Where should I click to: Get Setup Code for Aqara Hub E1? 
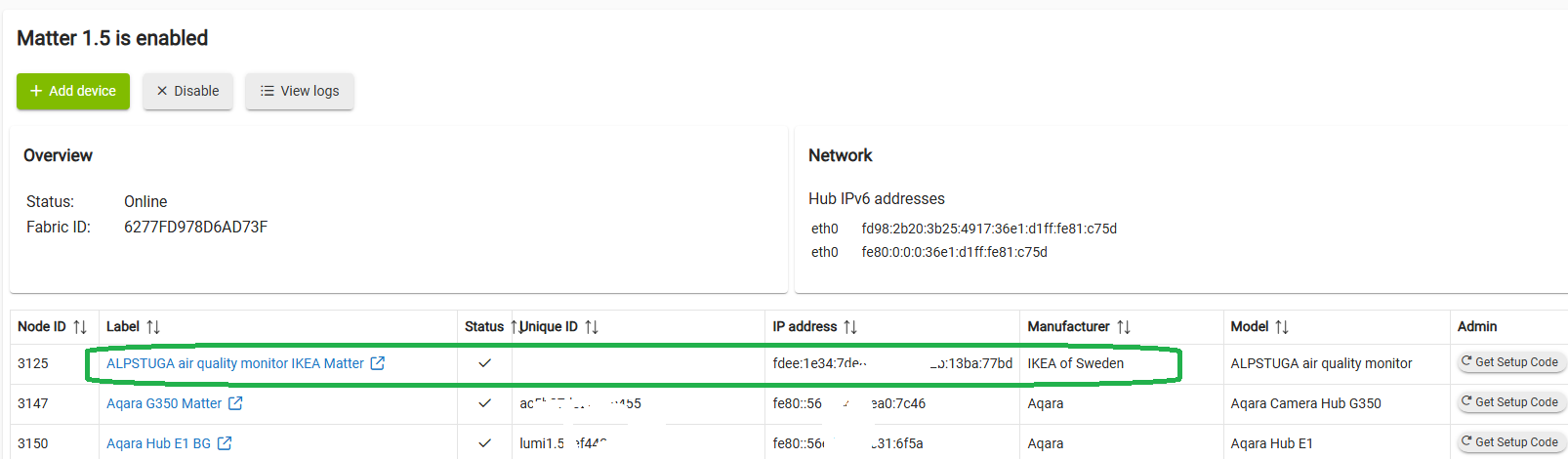(x=1510, y=442)
